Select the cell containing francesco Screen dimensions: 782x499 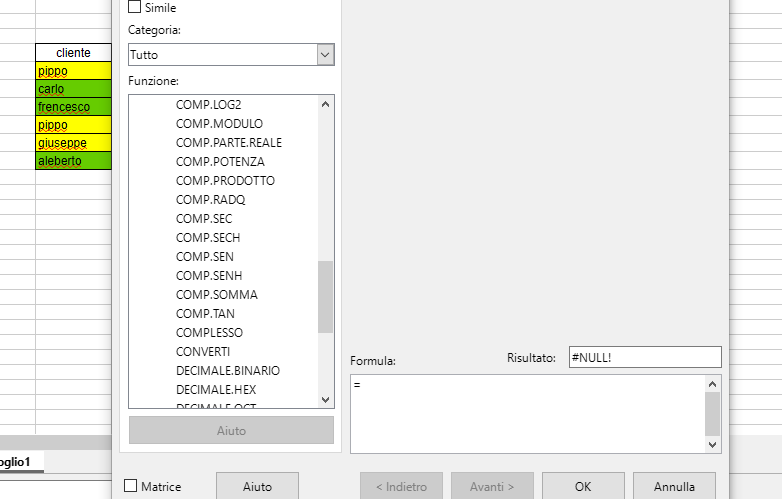(73, 107)
